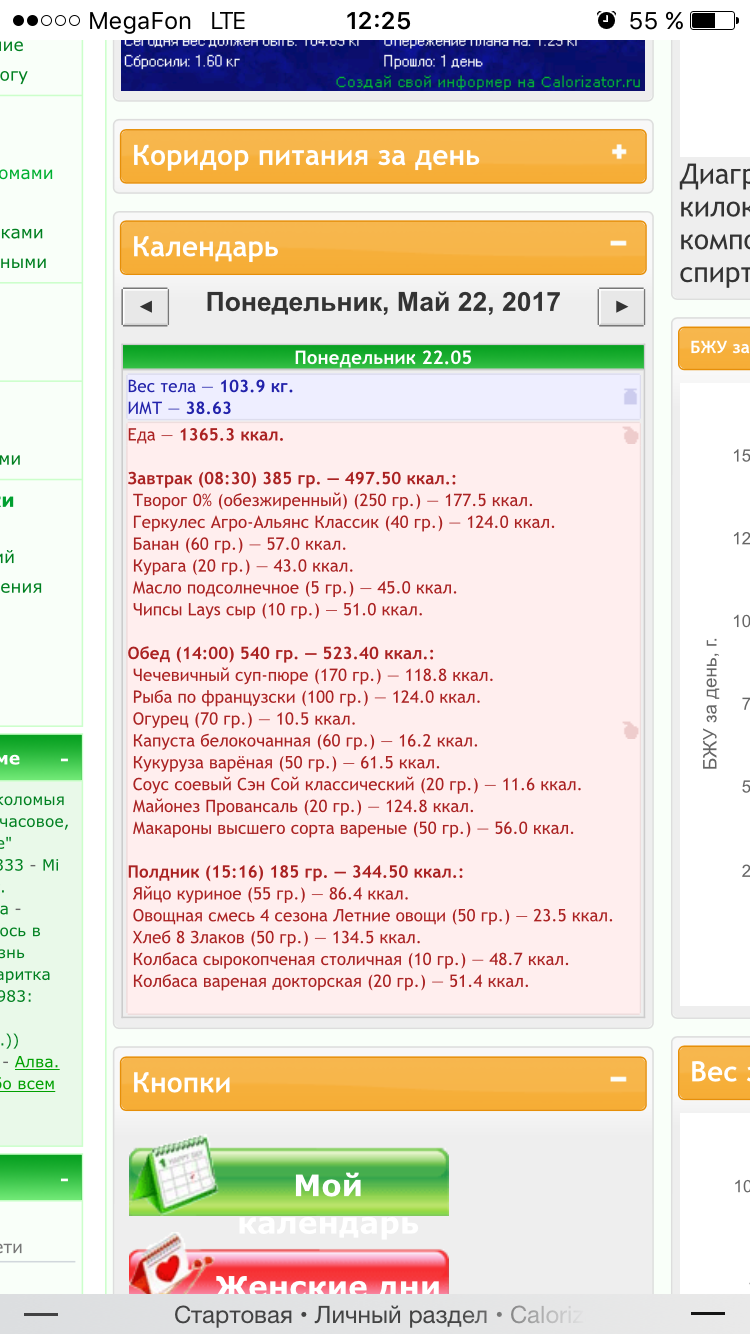Click 'Чипсы Lays сыр' food row
The width and height of the screenshot is (750, 1334).
[x=277, y=610]
